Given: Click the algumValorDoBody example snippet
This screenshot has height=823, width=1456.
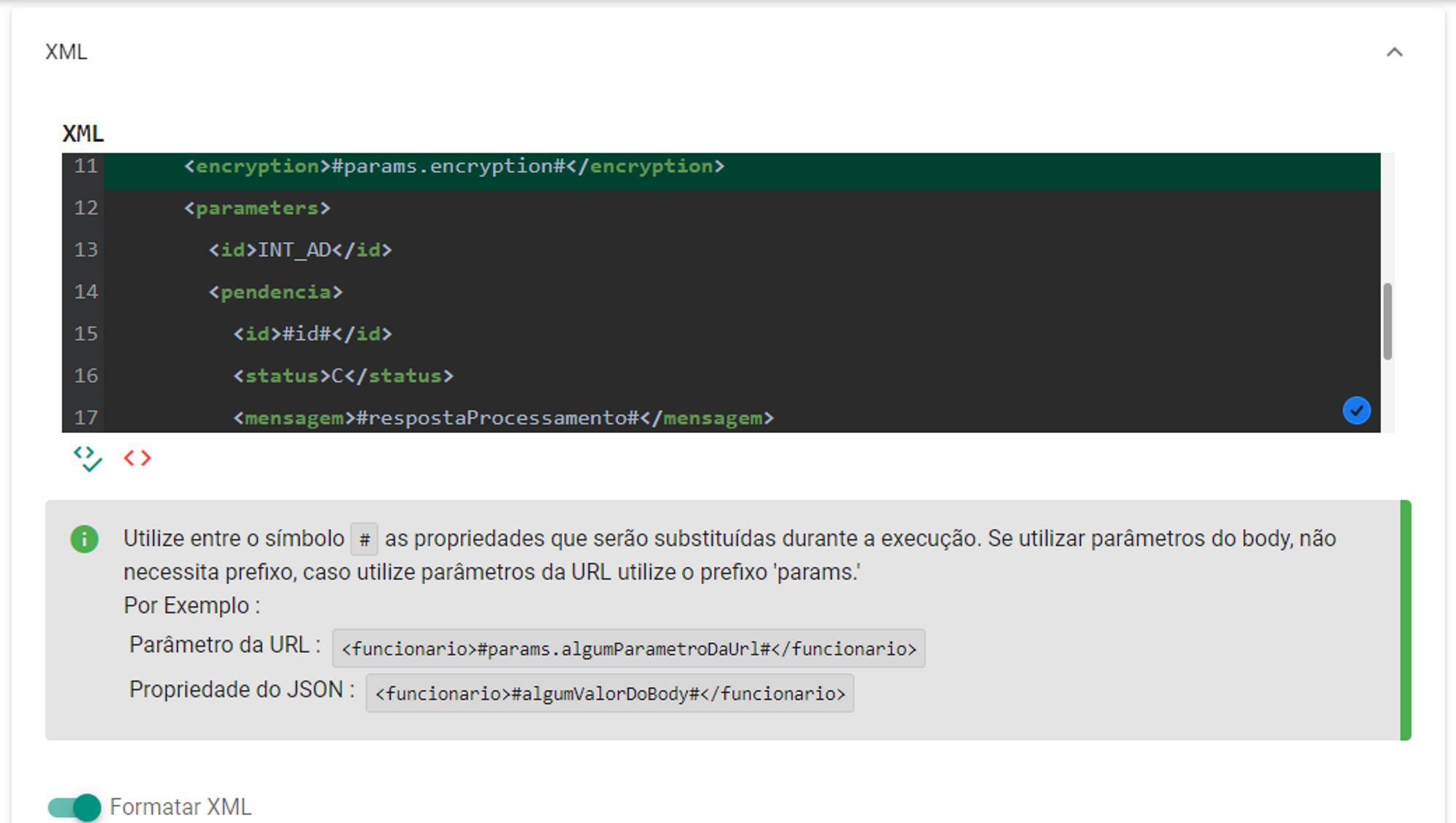Looking at the screenshot, I should pos(609,693).
